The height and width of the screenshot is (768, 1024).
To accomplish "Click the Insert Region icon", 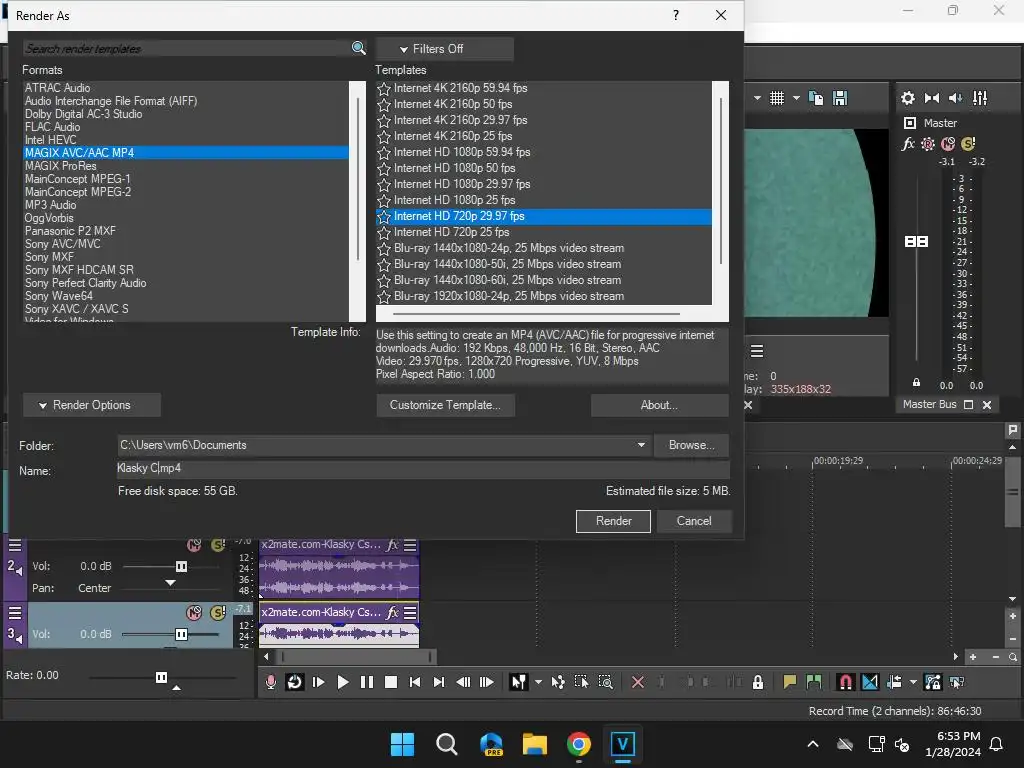I will point(814,682).
